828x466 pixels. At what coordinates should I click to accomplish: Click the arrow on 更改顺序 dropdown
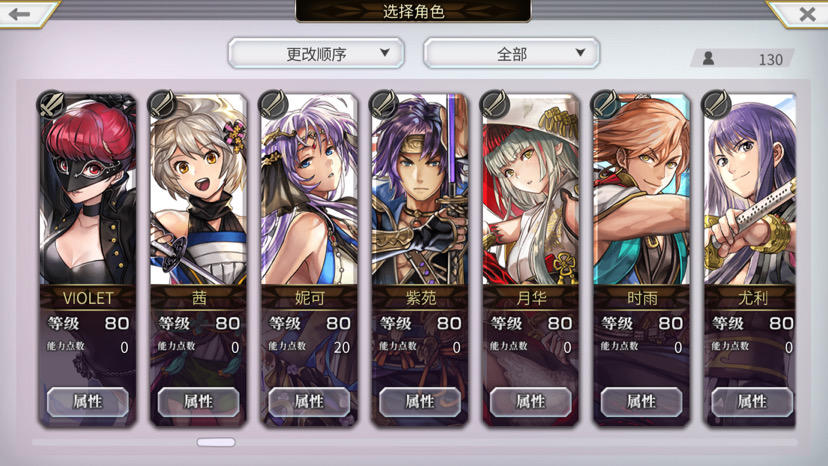coord(385,53)
